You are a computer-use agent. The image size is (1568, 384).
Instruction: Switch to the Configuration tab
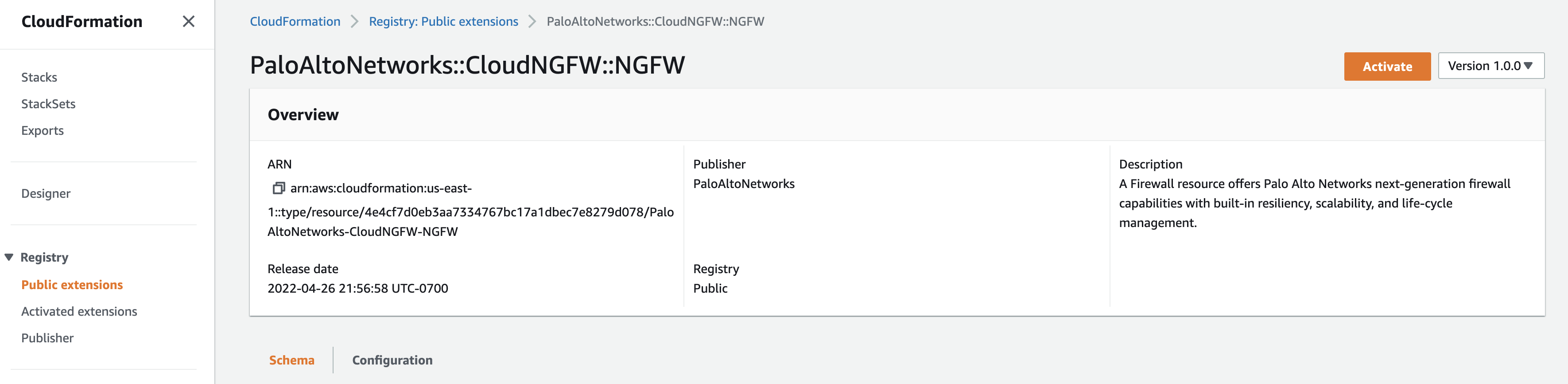point(392,360)
